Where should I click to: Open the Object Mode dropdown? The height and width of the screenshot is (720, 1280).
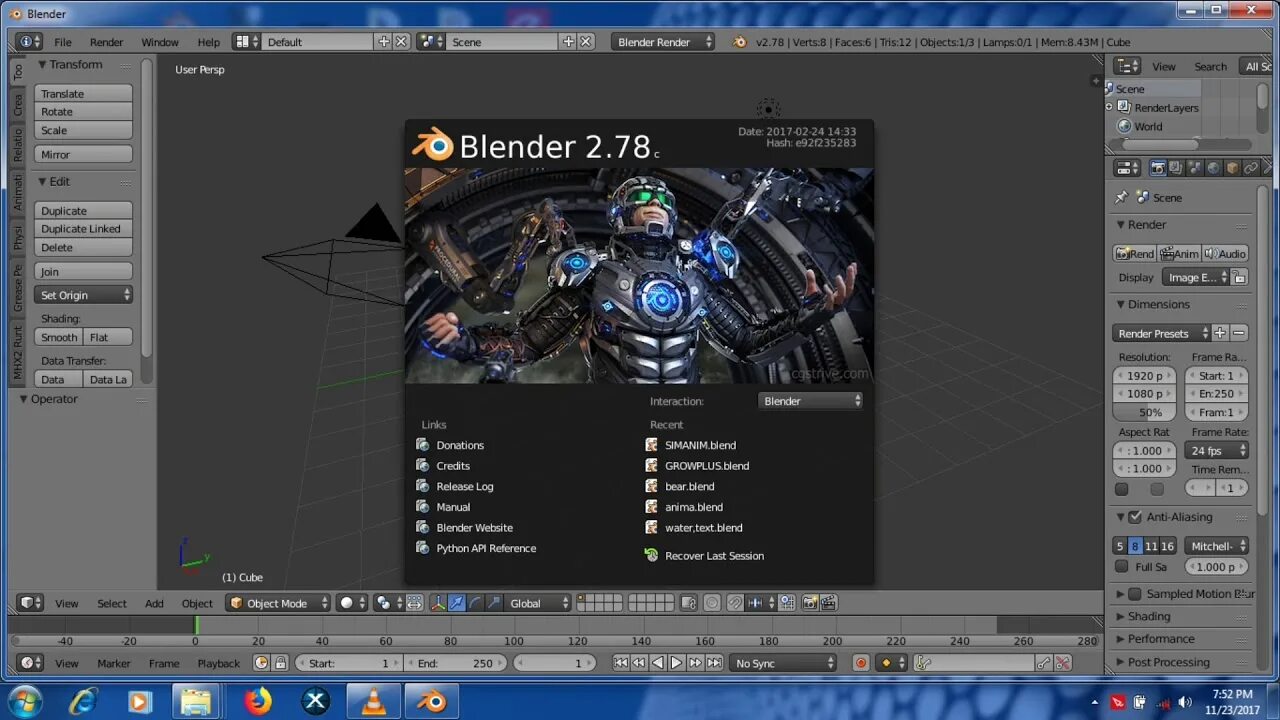pos(278,603)
